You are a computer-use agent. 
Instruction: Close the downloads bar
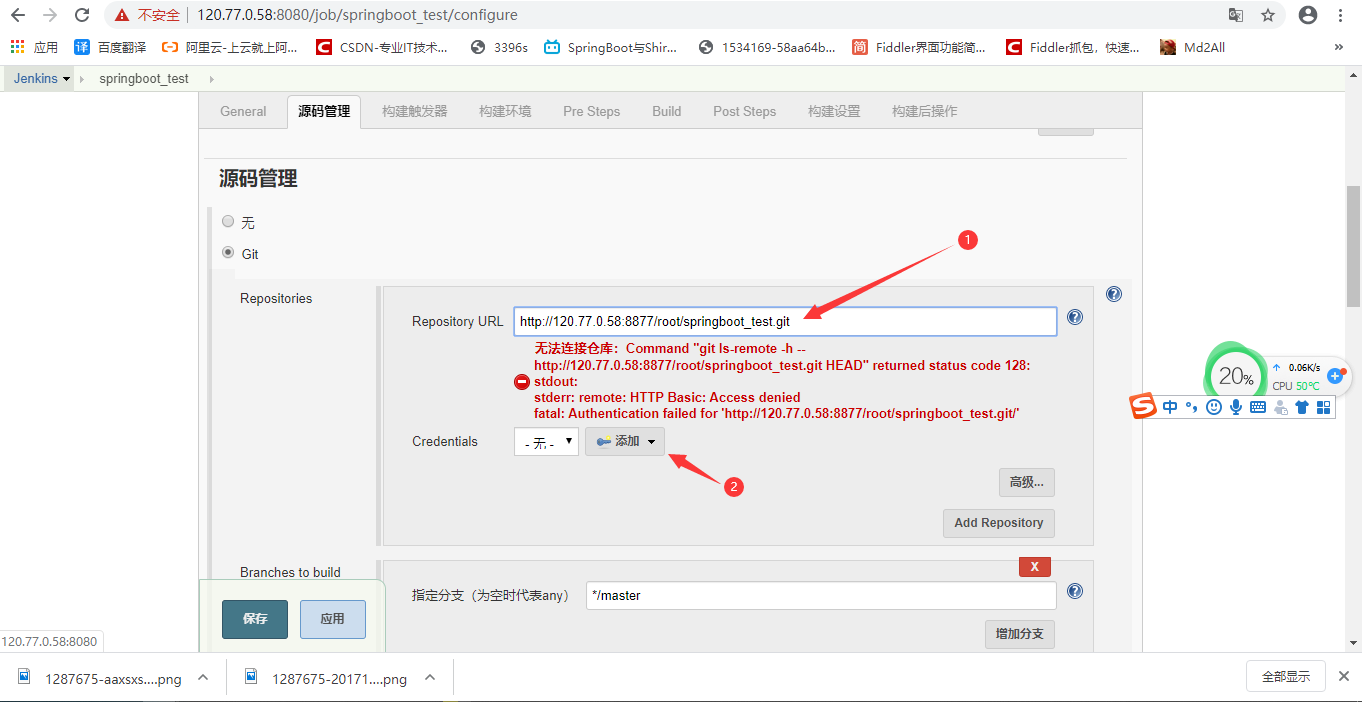1345,676
